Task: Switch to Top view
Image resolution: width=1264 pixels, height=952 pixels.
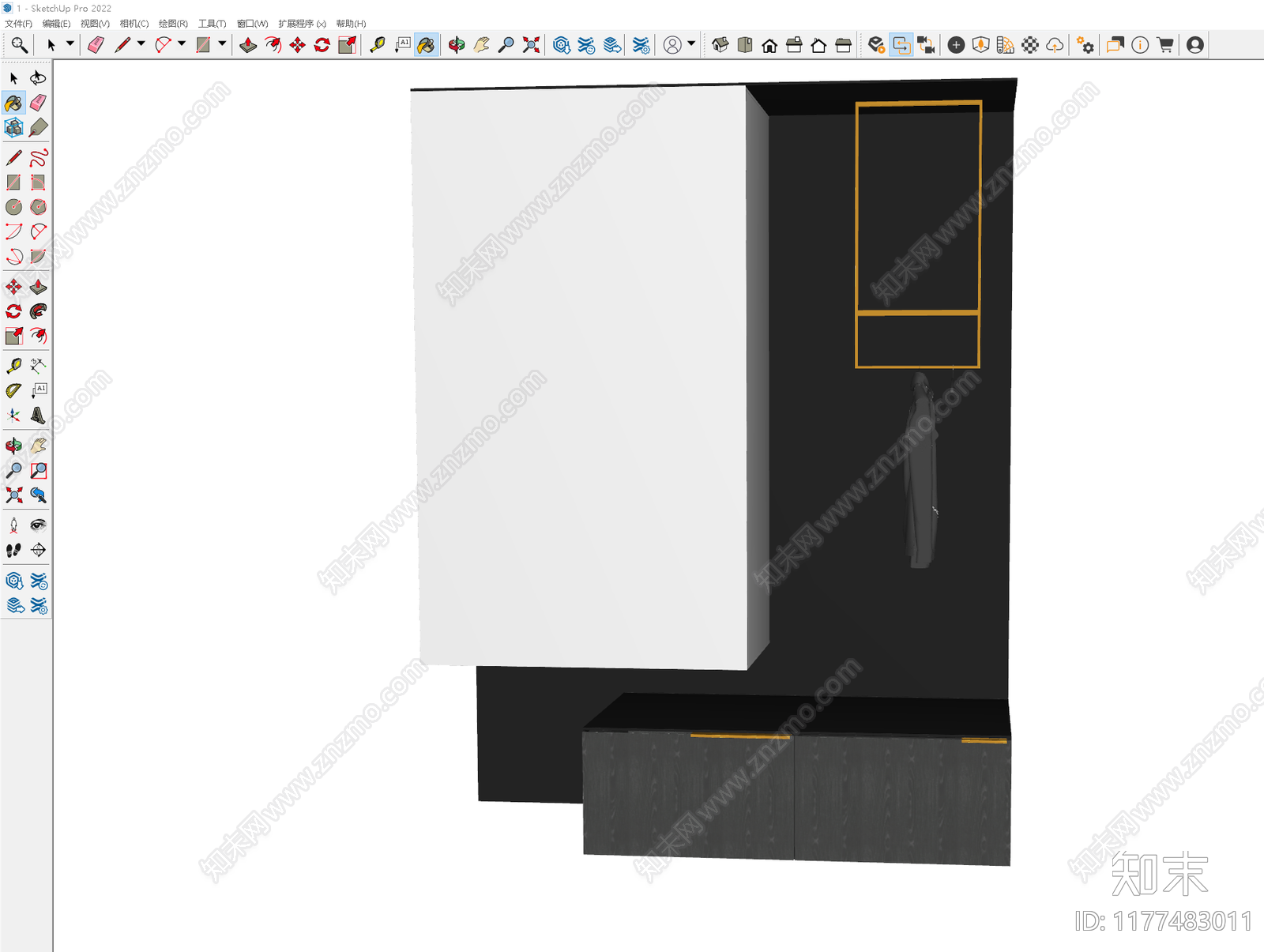Action: pos(744,45)
